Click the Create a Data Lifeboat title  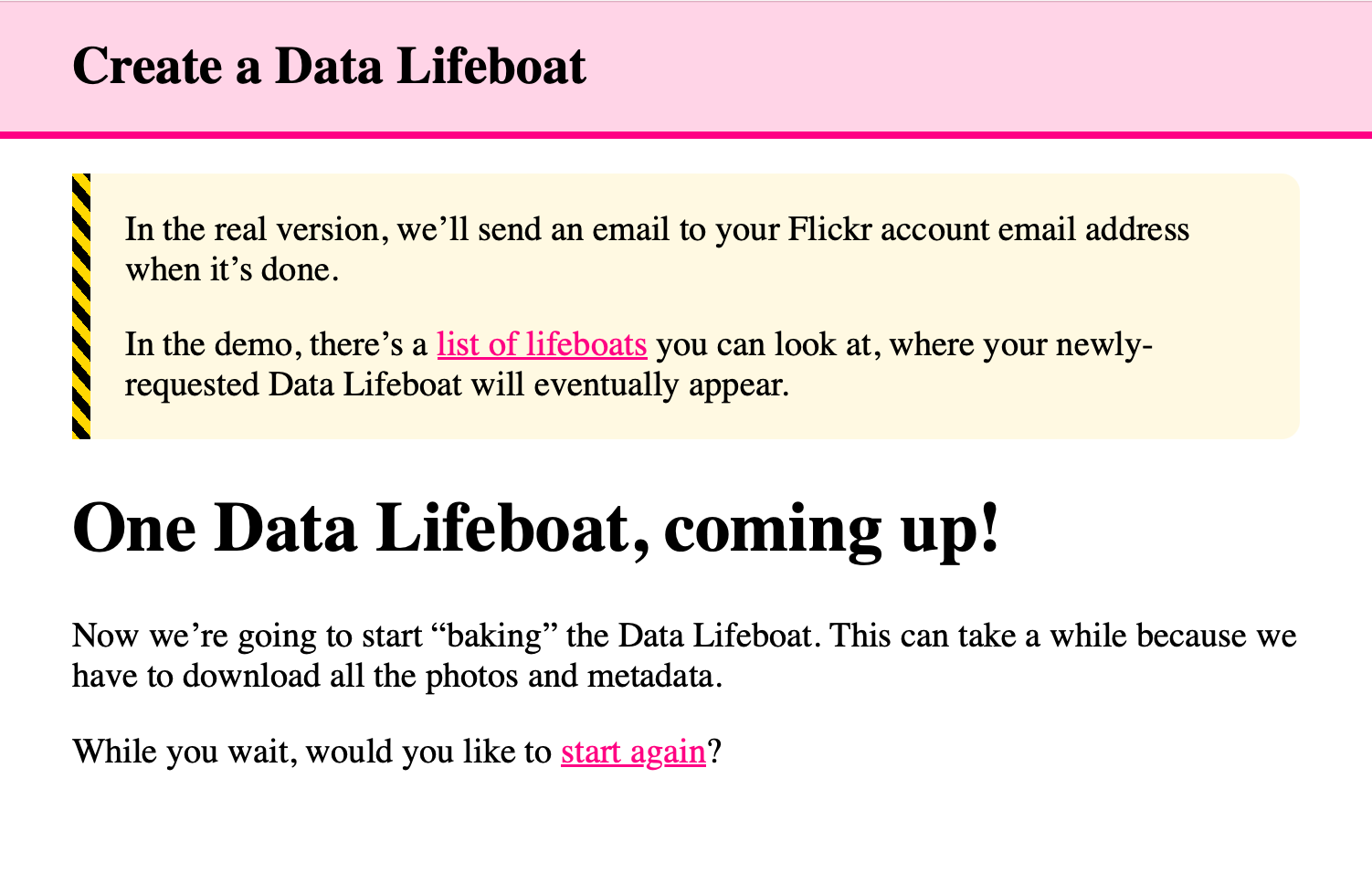[x=329, y=66]
